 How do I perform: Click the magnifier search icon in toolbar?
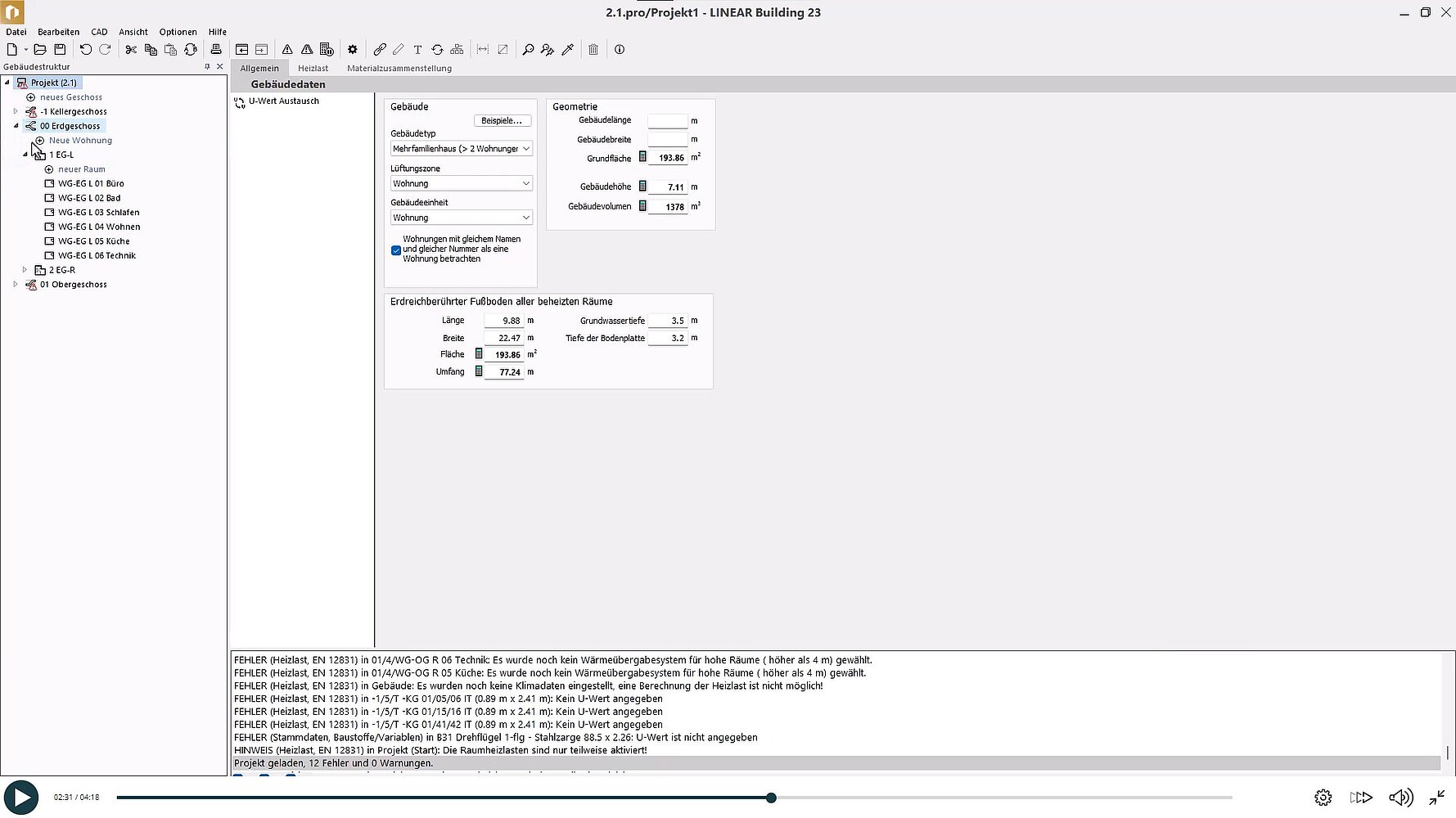(x=528, y=50)
